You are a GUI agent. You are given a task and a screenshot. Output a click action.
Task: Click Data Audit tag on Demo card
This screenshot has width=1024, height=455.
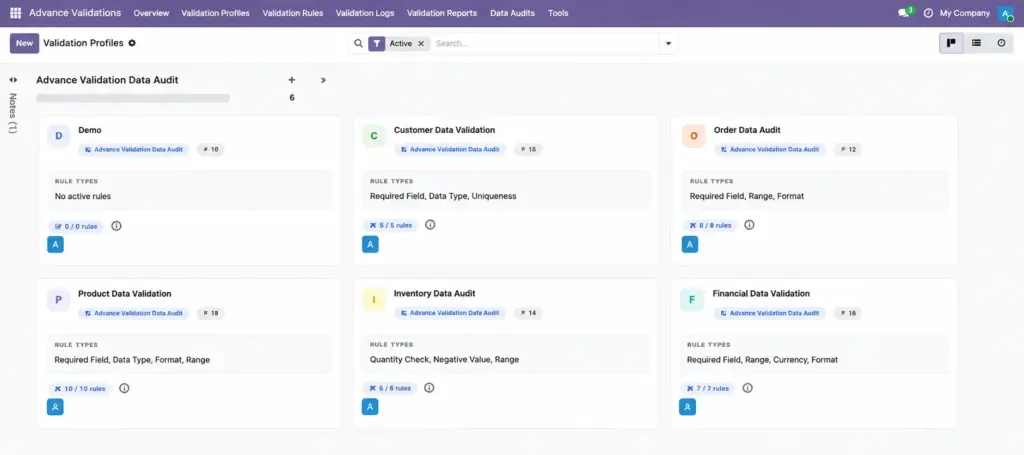click(x=133, y=149)
